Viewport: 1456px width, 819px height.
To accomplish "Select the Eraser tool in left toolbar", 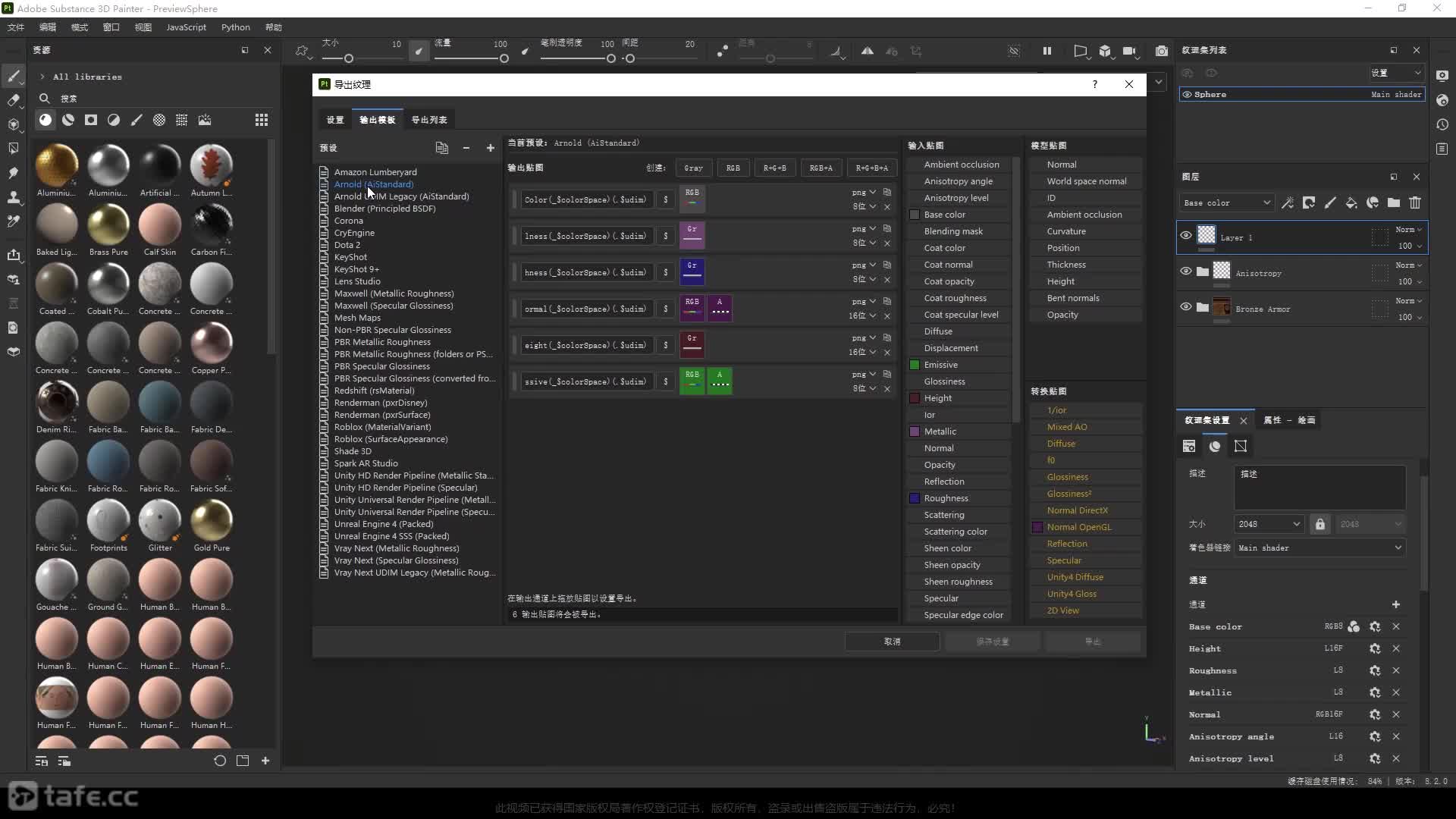I will [13, 100].
